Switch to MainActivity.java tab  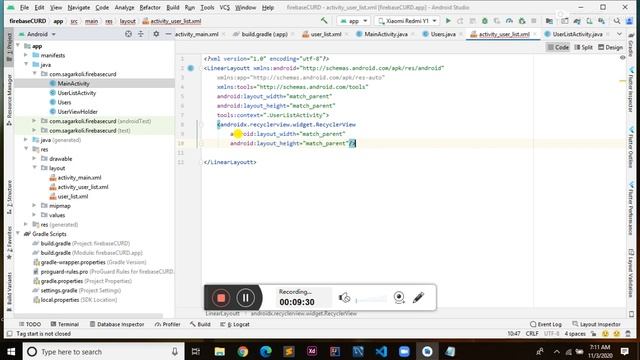coord(385,34)
